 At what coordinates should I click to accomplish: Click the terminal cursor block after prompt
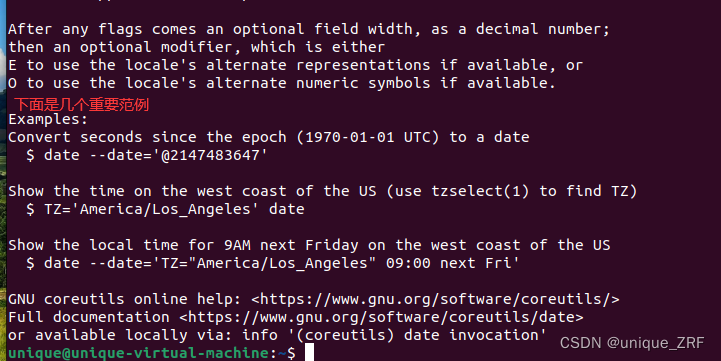pyautogui.click(x=309, y=352)
